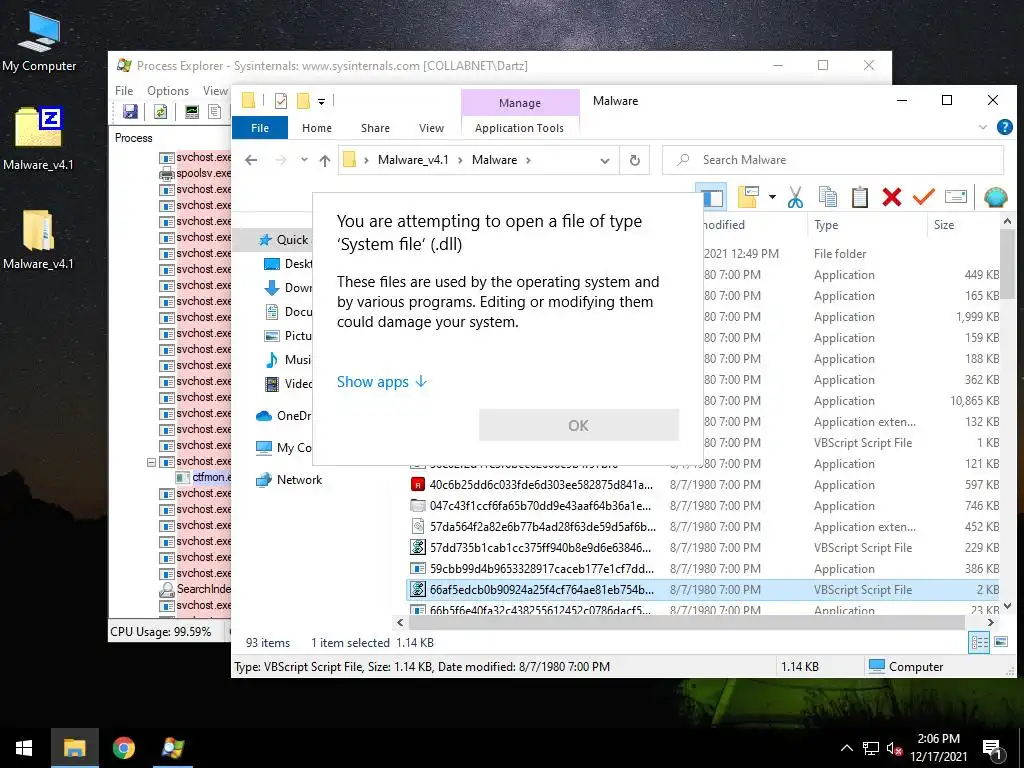Click muted volume icon in system tray
Image resolution: width=1024 pixels, height=768 pixels.
click(x=894, y=748)
